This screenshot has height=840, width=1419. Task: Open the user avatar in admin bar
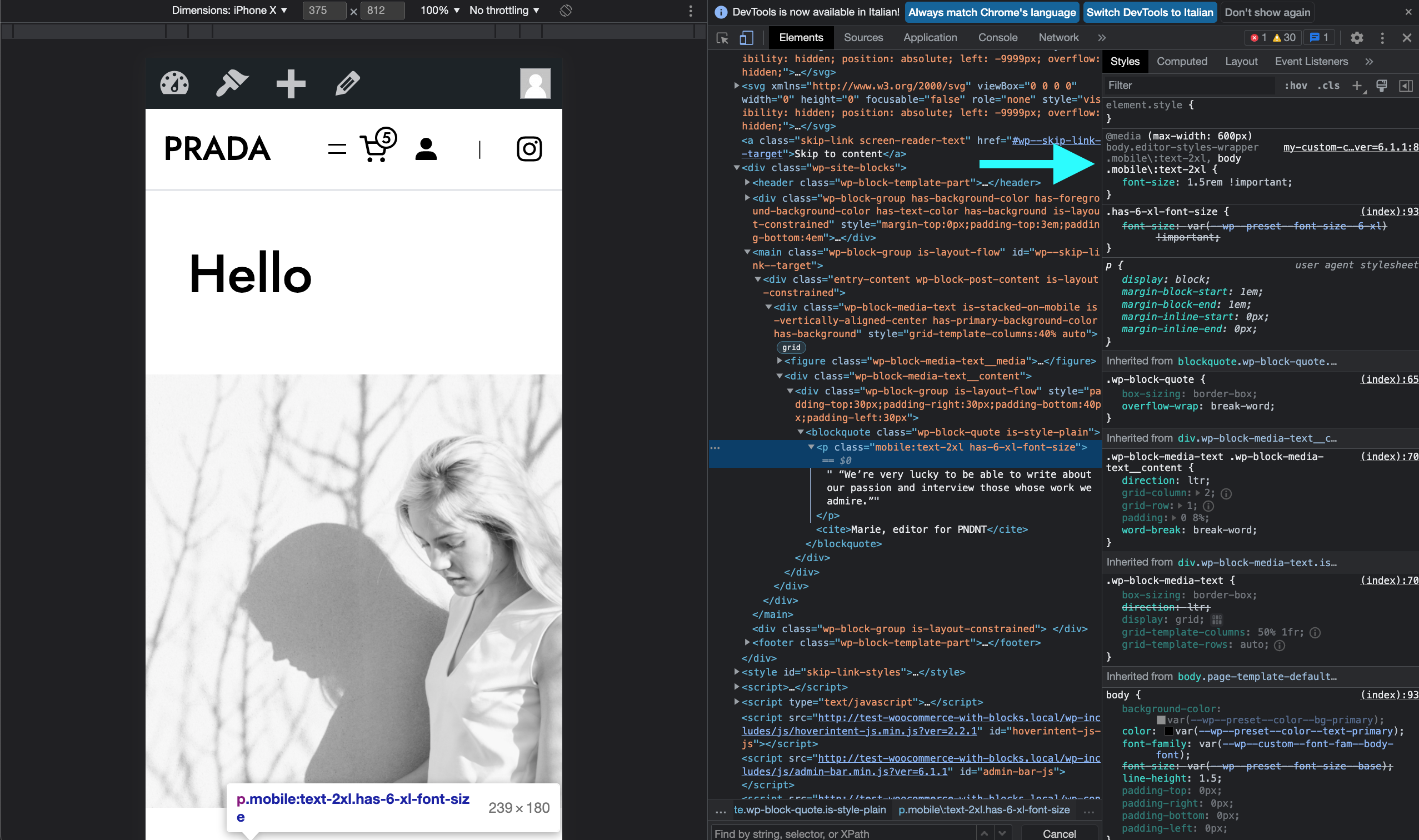coord(535,83)
